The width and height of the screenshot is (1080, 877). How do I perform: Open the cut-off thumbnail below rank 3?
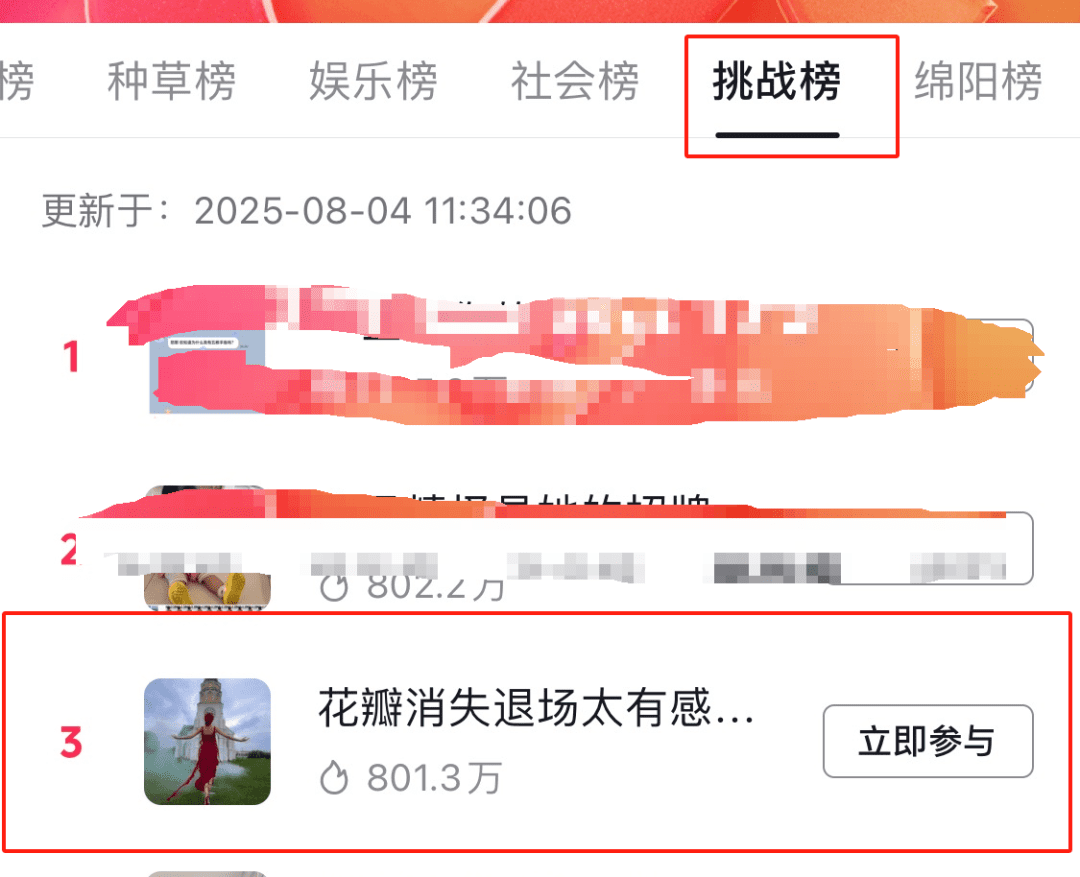click(x=207, y=874)
